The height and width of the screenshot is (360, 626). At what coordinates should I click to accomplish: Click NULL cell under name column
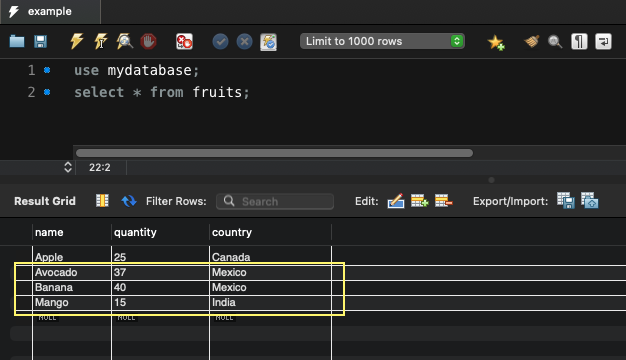(48, 318)
